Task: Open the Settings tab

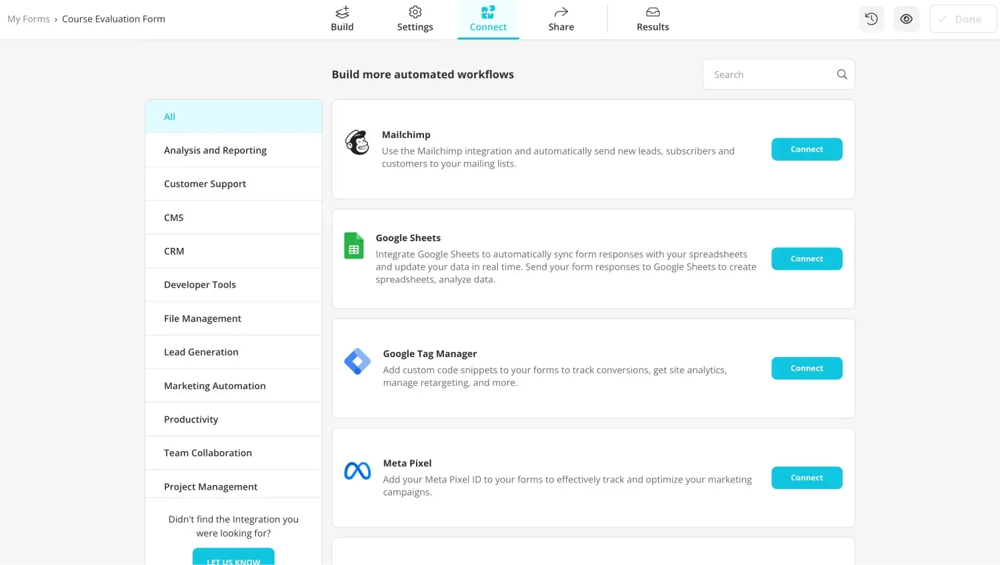Action: pyautogui.click(x=415, y=19)
